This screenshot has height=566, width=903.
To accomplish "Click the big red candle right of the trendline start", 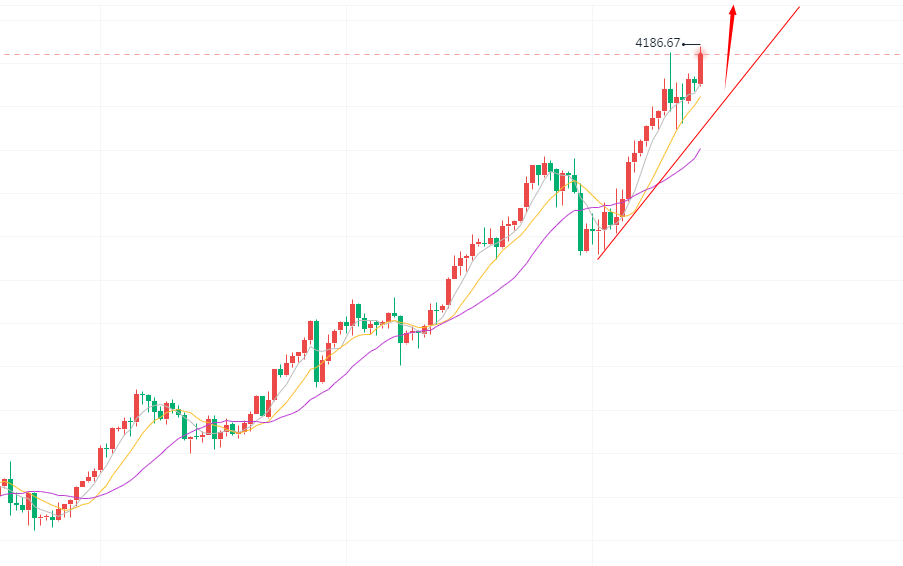I will tap(628, 183).
